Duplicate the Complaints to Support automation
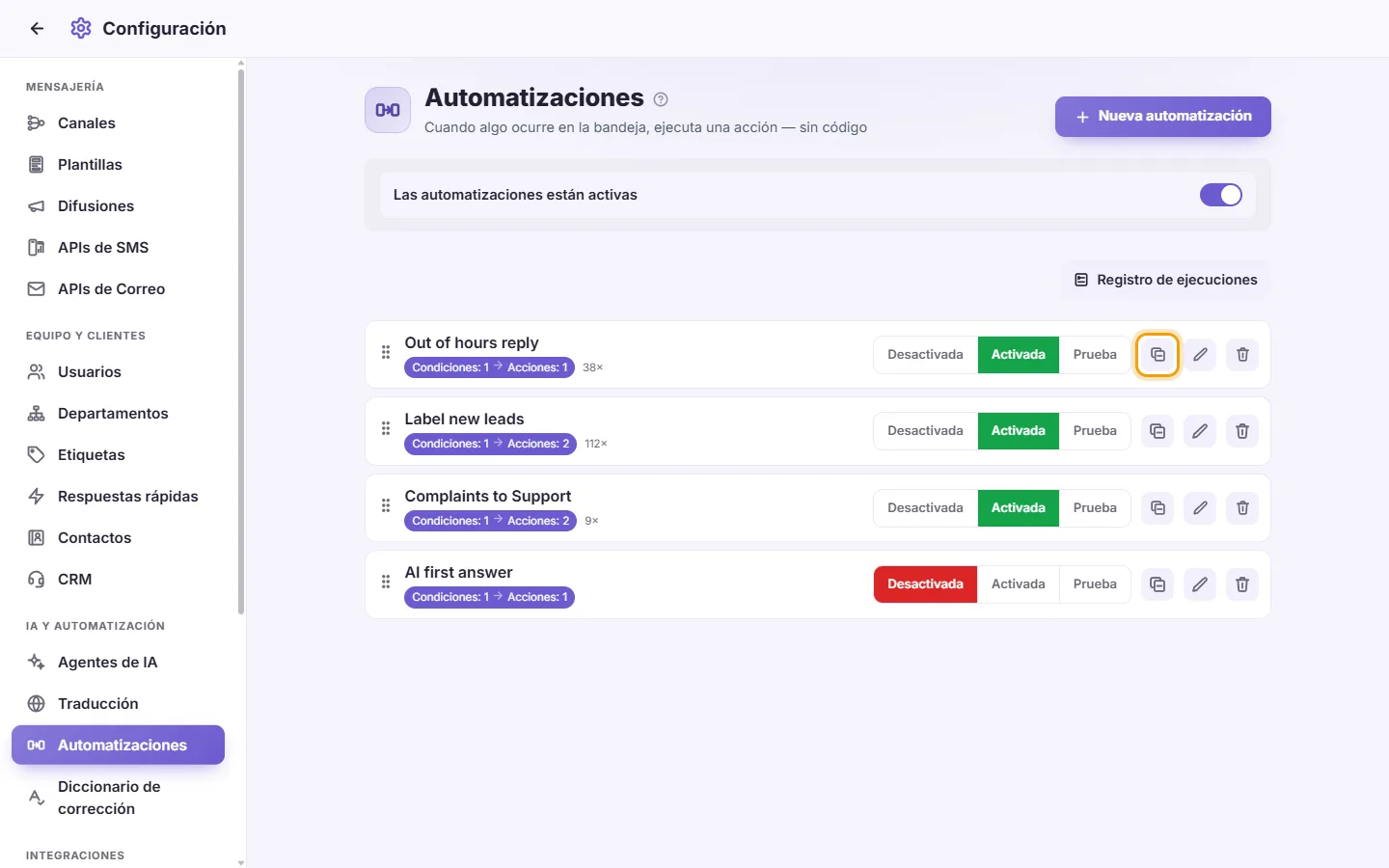 pyautogui.click(x=1157, y=508)
